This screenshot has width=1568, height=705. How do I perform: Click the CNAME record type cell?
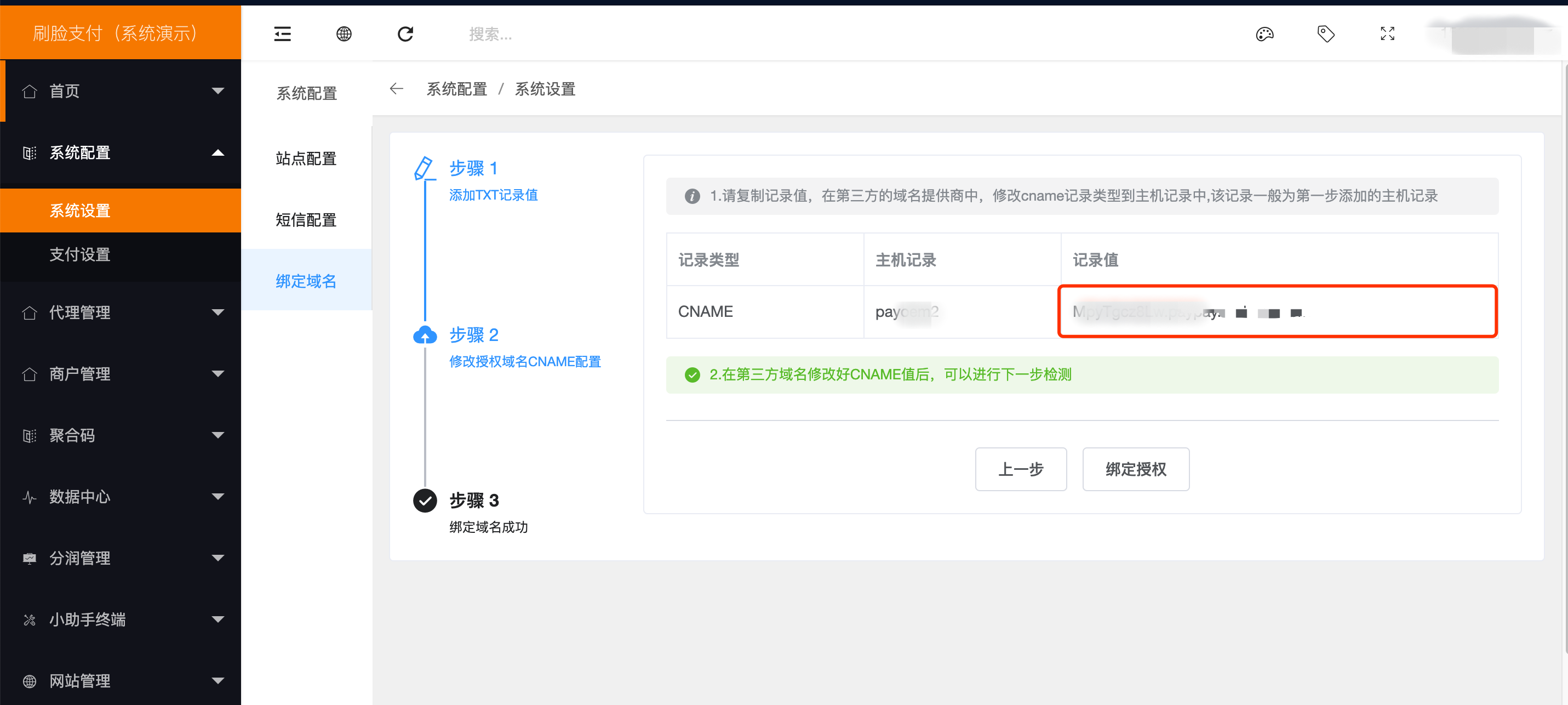point(765,311)
